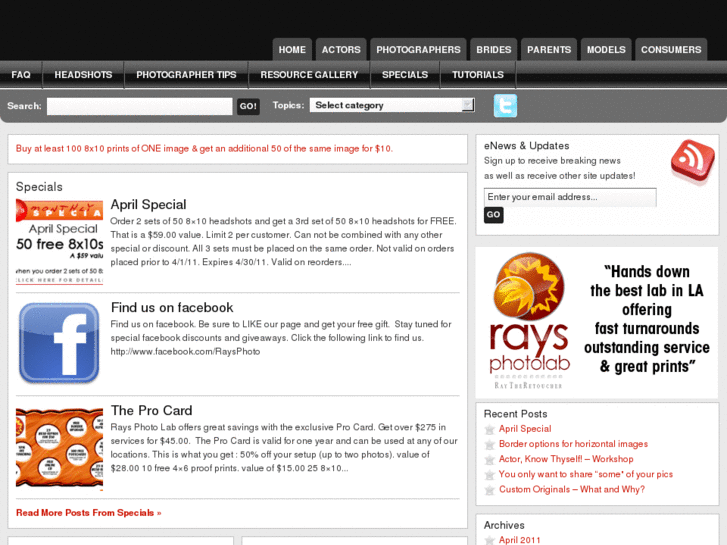The height and width of the screenshot is (545, 727).
Task: Click the Archives heading
Action: [x=504, y=525]
